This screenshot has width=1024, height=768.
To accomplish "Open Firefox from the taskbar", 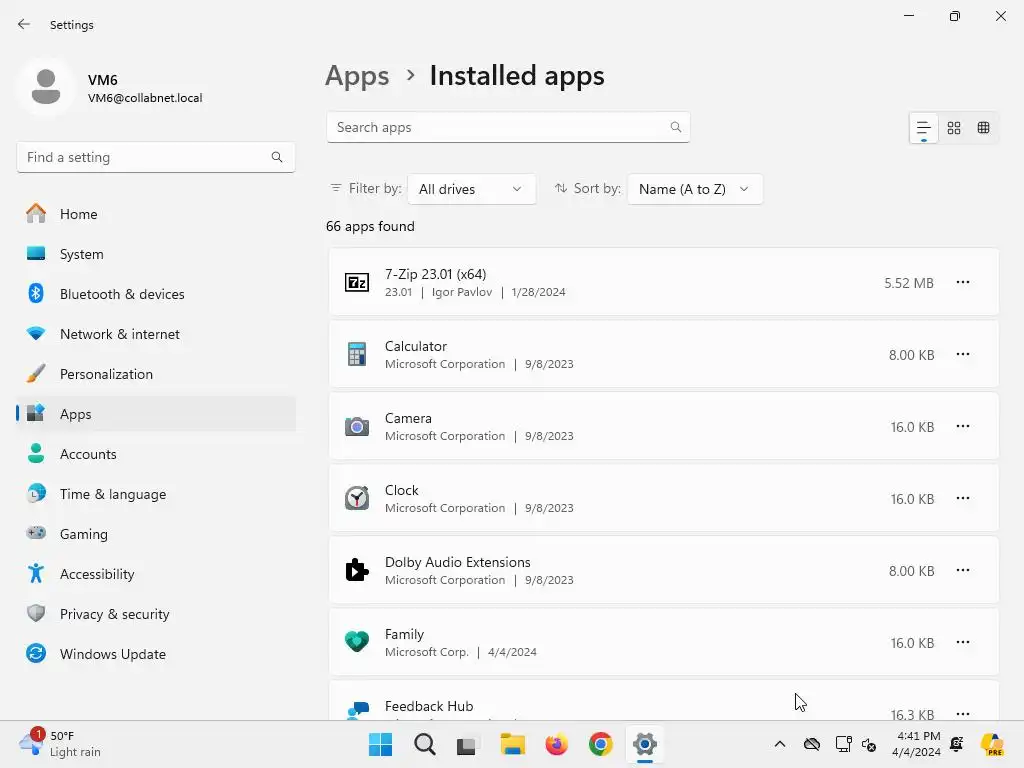I will click(556, 744).
